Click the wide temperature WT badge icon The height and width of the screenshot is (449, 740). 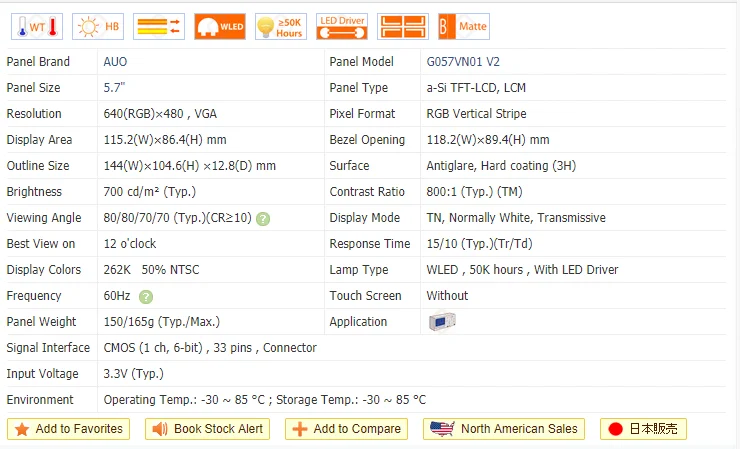[37, 26]
